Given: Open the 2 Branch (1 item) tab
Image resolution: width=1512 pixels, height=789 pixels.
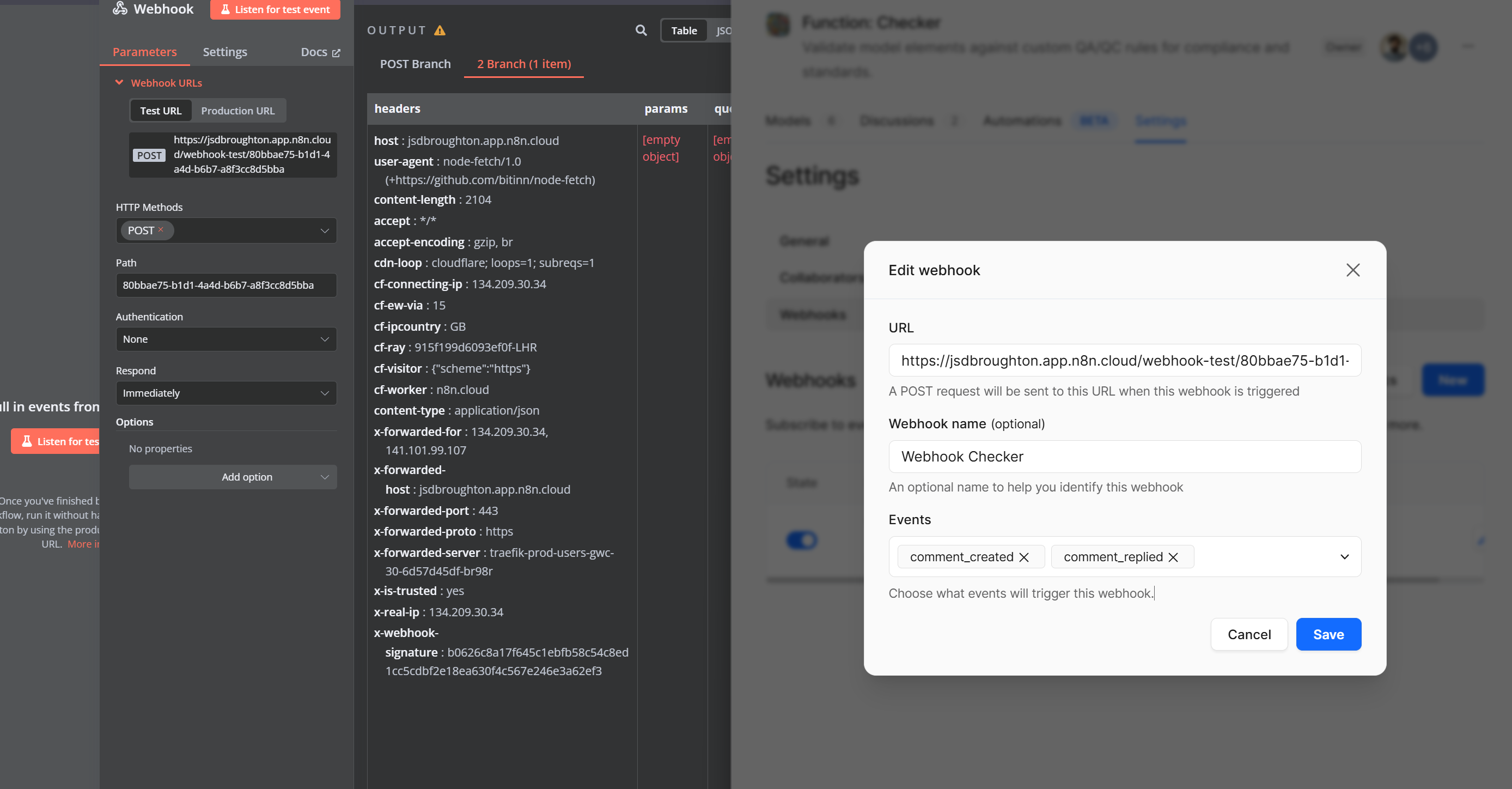Looking at the screenshot, I should (x=523, y=63).
